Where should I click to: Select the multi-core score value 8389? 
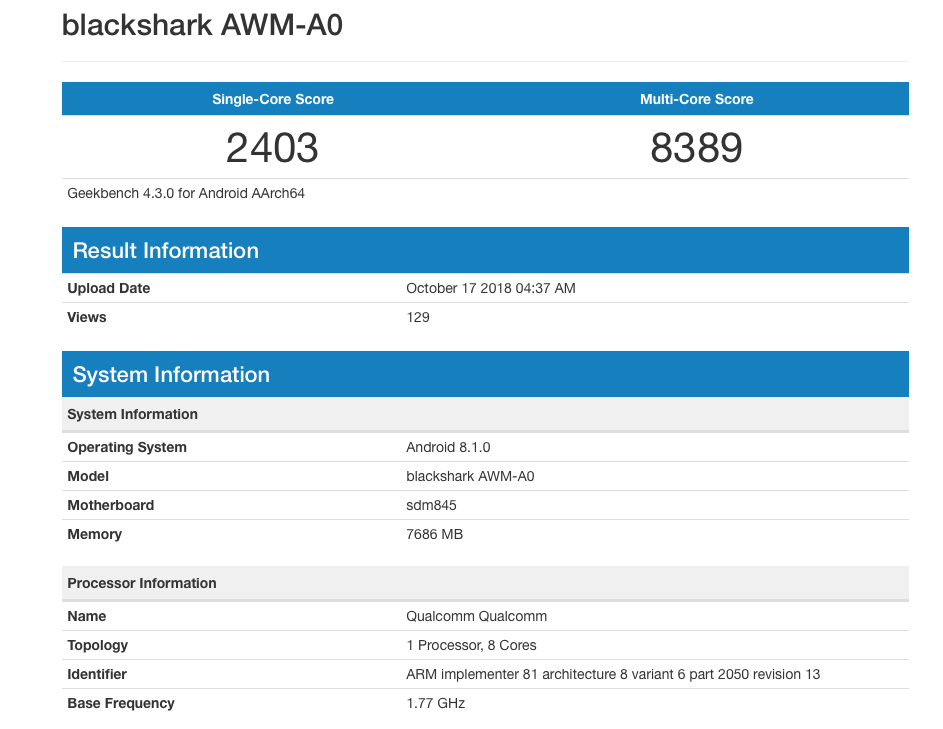click(x=696, y=148)
